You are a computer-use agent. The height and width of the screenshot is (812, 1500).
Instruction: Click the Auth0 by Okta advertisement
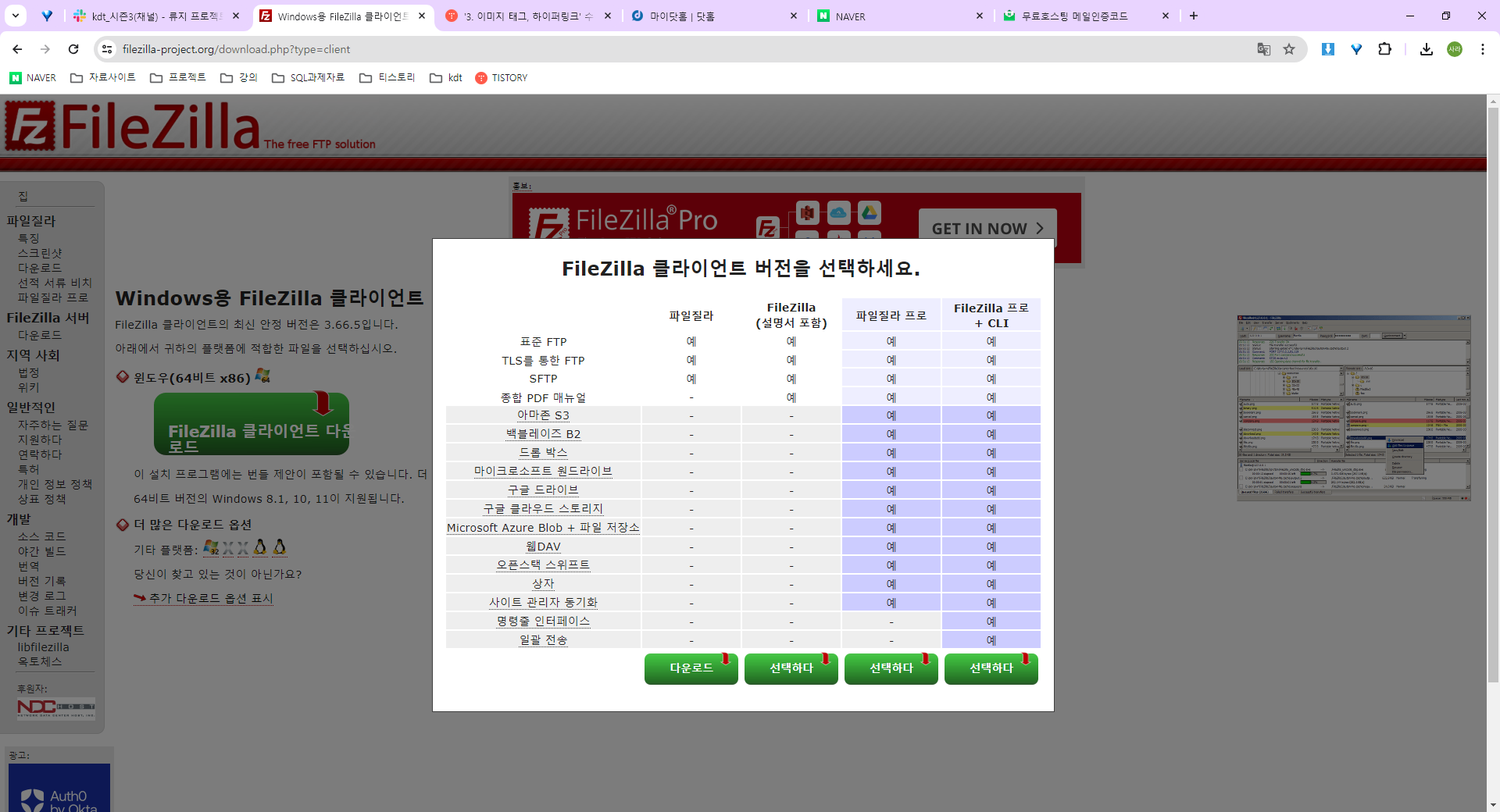59,788
